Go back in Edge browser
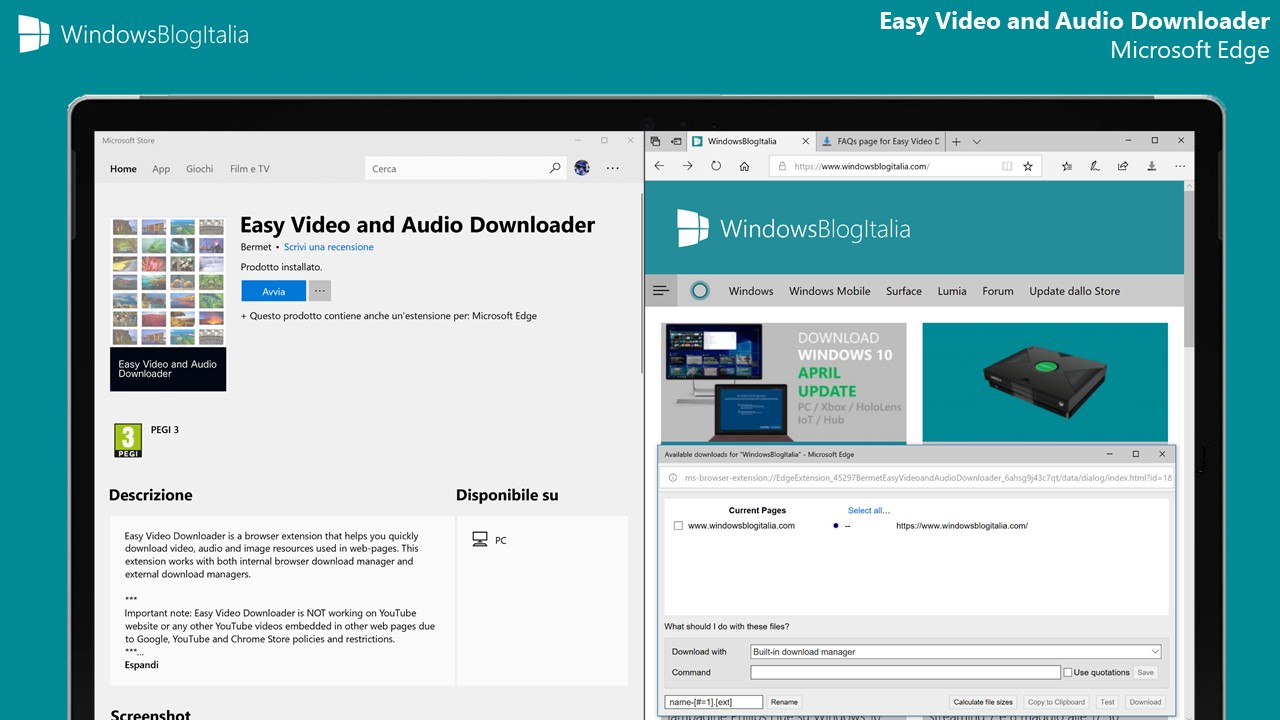Viewport: 1280px width, 720px height. pos(659,166)
